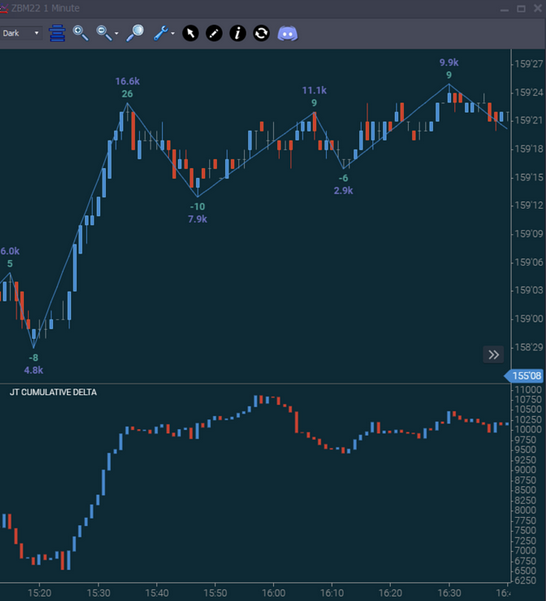
Task: Click the JT CUMULATIVE DELTA label
Action: point(53,392)
